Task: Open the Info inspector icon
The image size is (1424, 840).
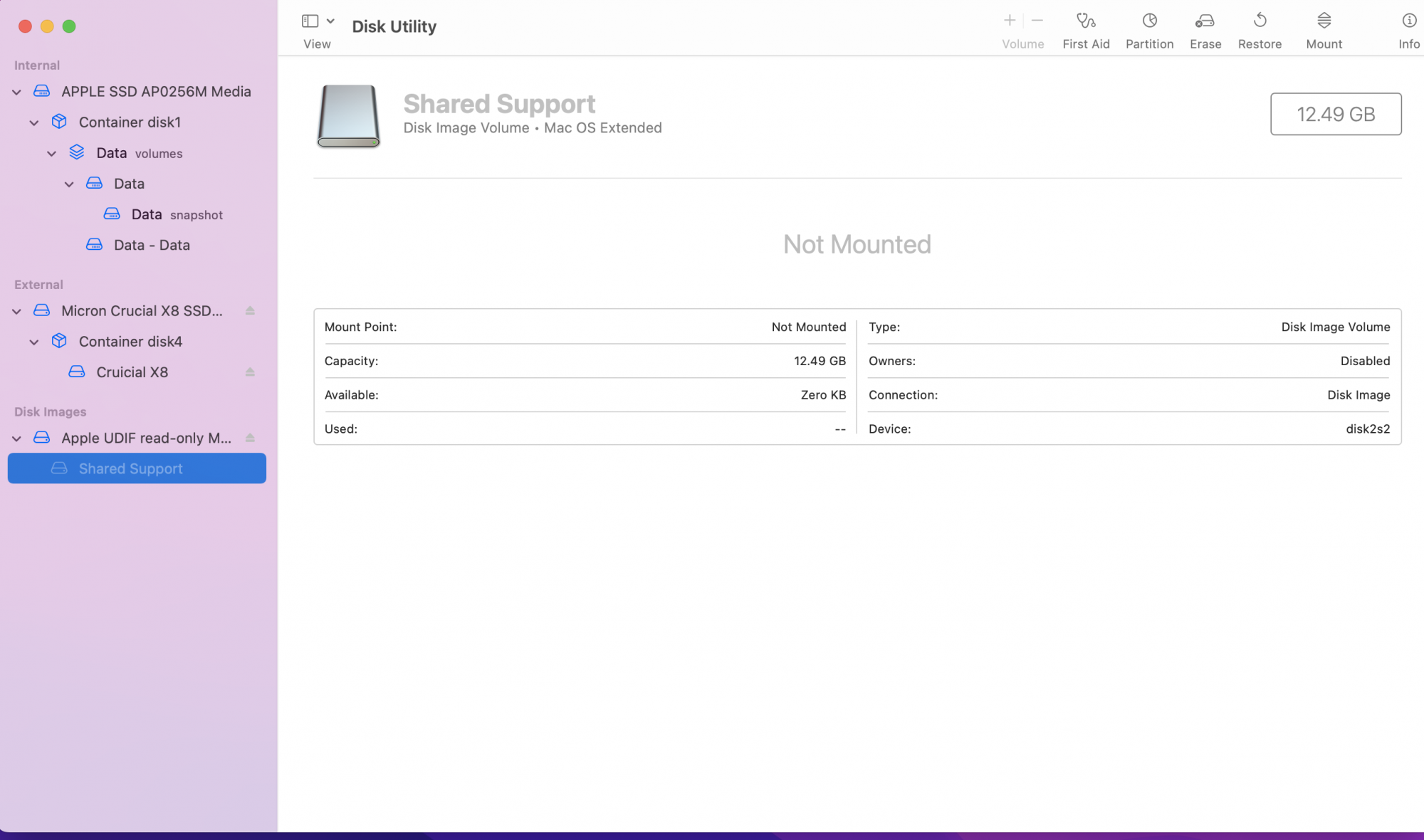Action: click(1408, 21)
